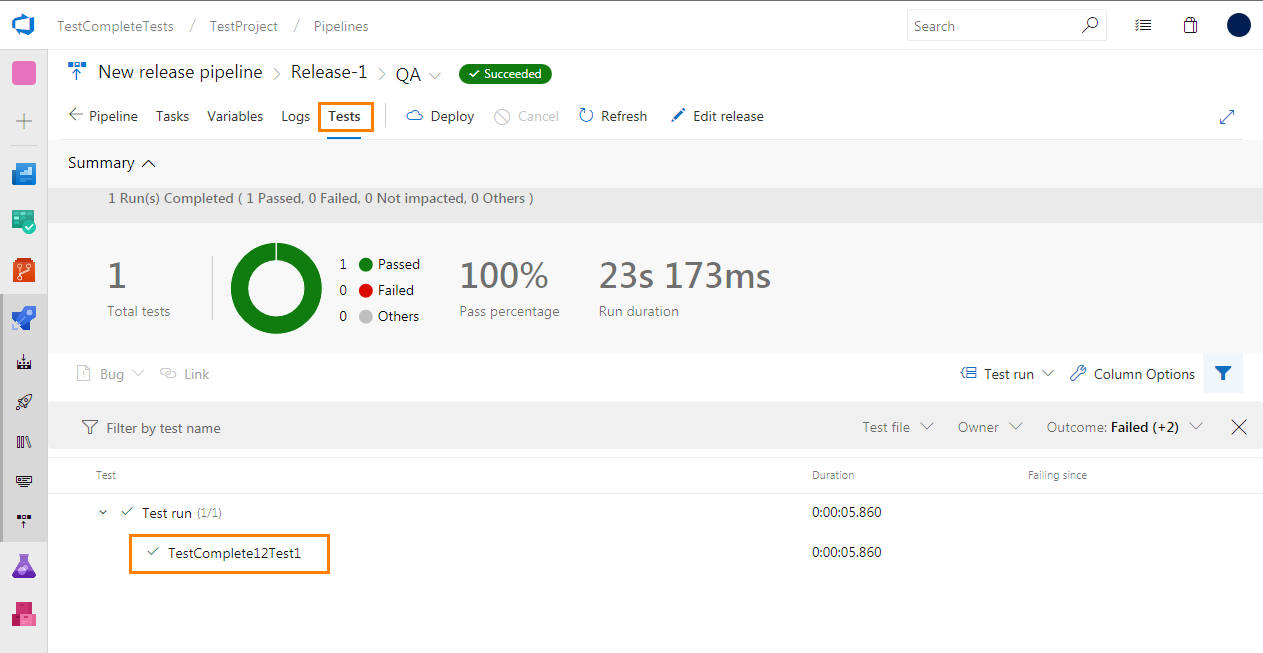
Task: Click the Pipelines breadcrumb
Action: click(x=341, y=26)
